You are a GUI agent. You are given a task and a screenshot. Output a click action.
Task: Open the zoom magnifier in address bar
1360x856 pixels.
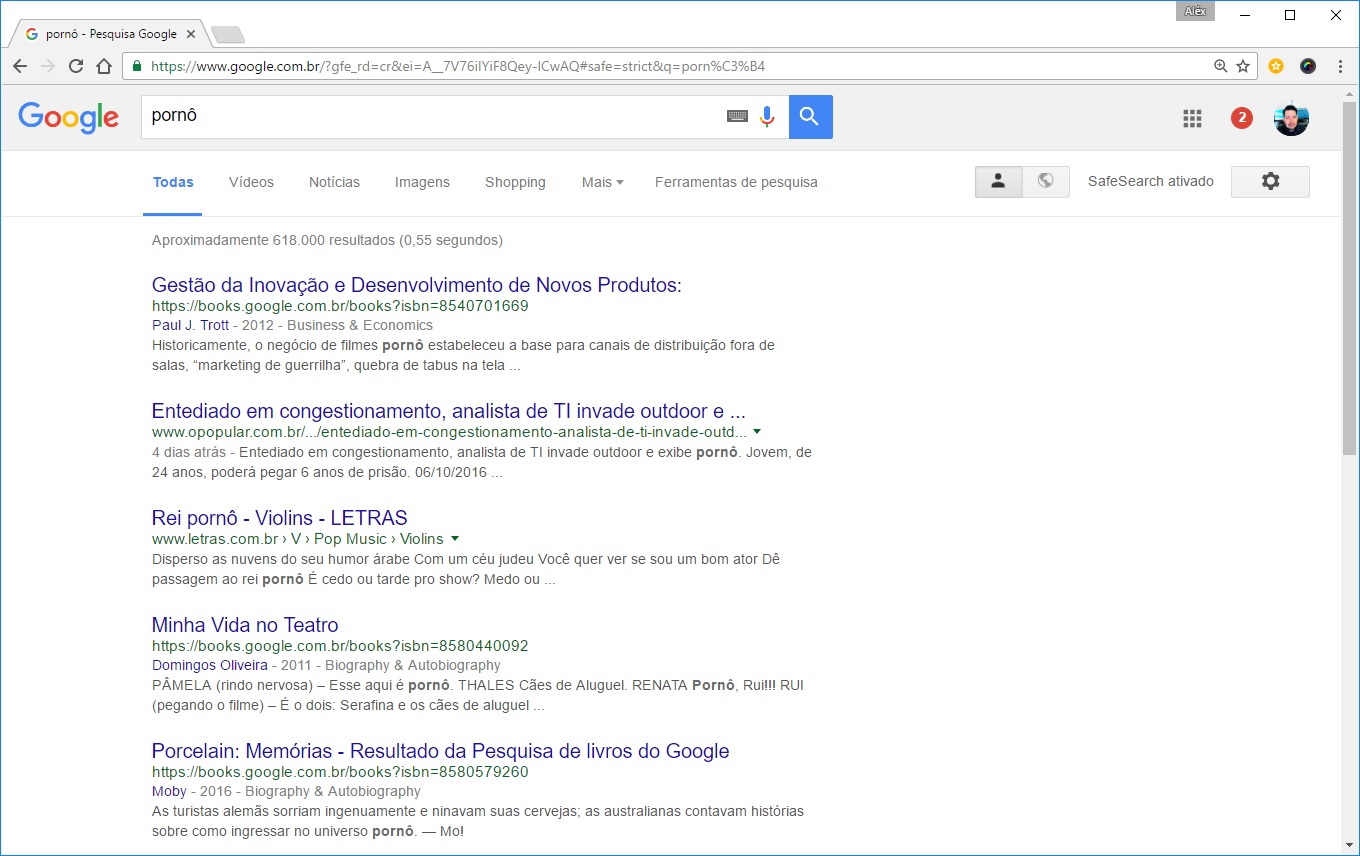(1220, 66)
